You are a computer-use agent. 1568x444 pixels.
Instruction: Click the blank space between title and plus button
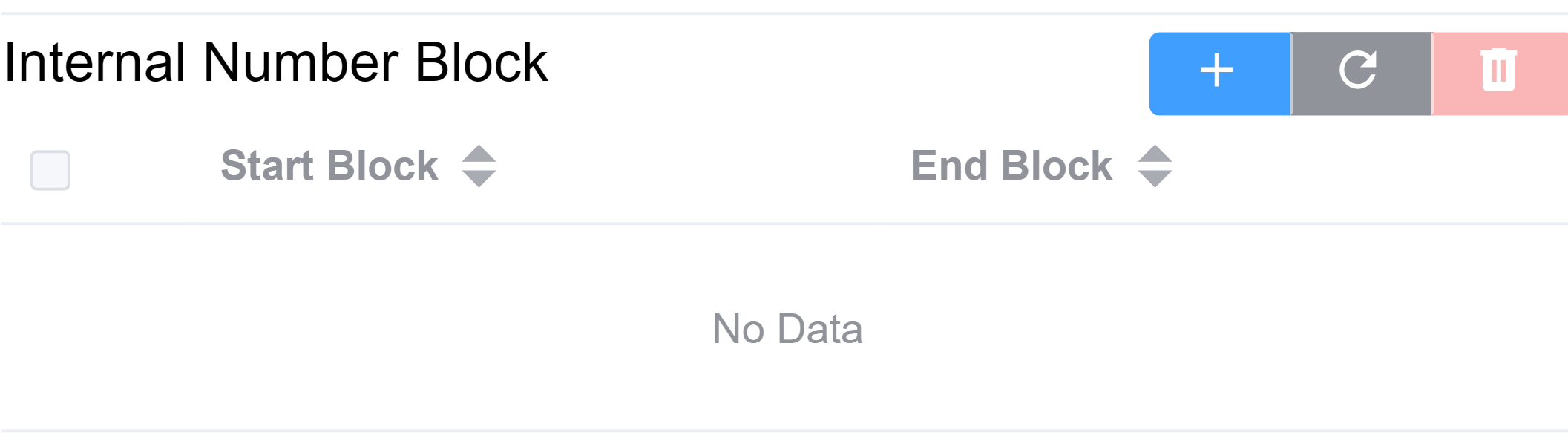846,67
